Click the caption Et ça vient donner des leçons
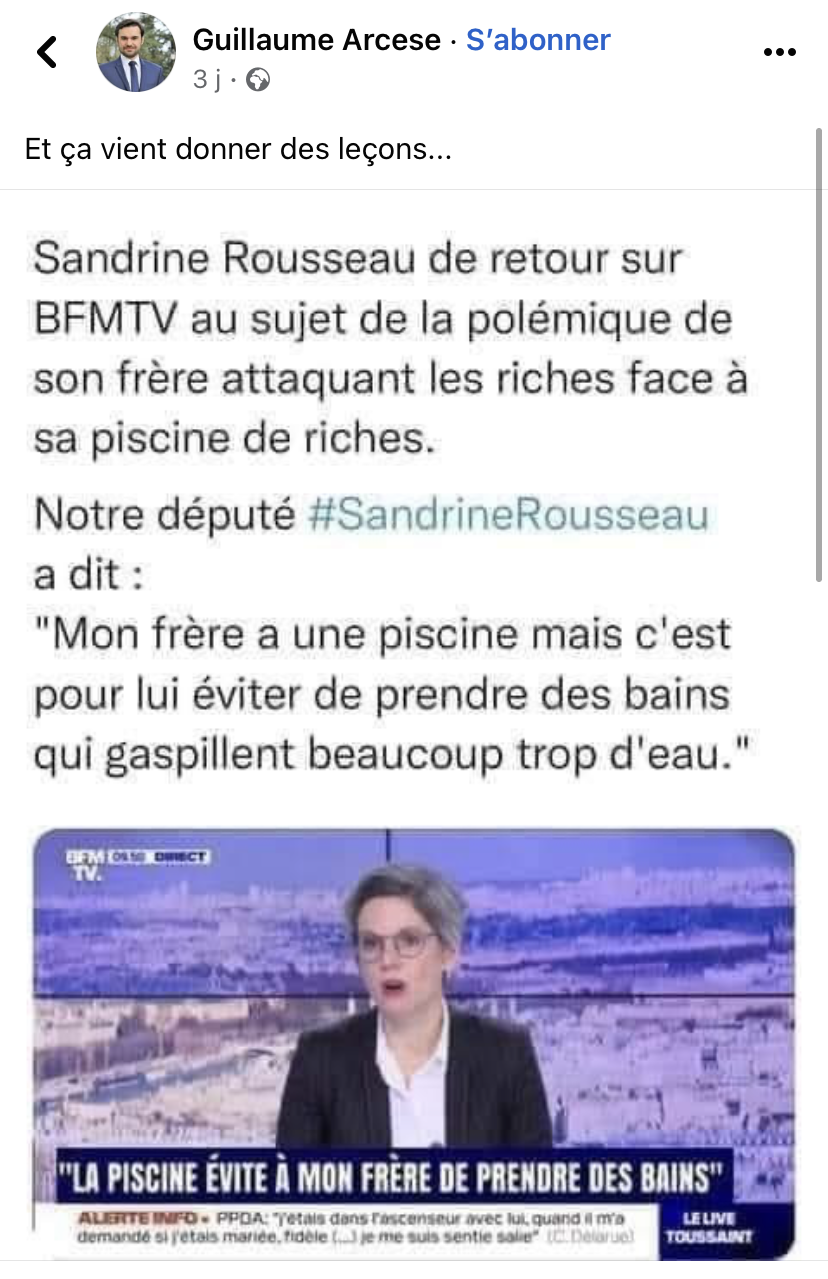The width and height of the screenshot is (828, 1279). point(238,151)
